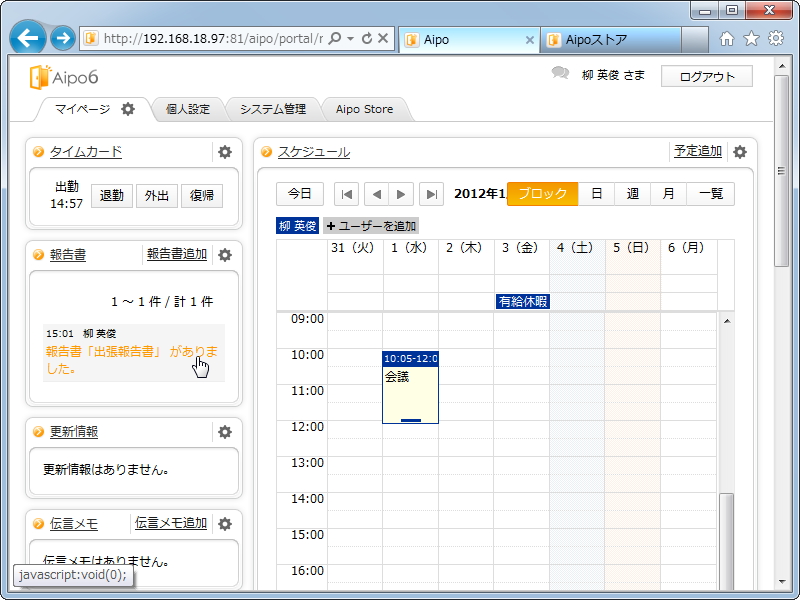The image size is (800, 600).
Task: Open the 報告書 widget settings gear
Action: click(225, 256)
